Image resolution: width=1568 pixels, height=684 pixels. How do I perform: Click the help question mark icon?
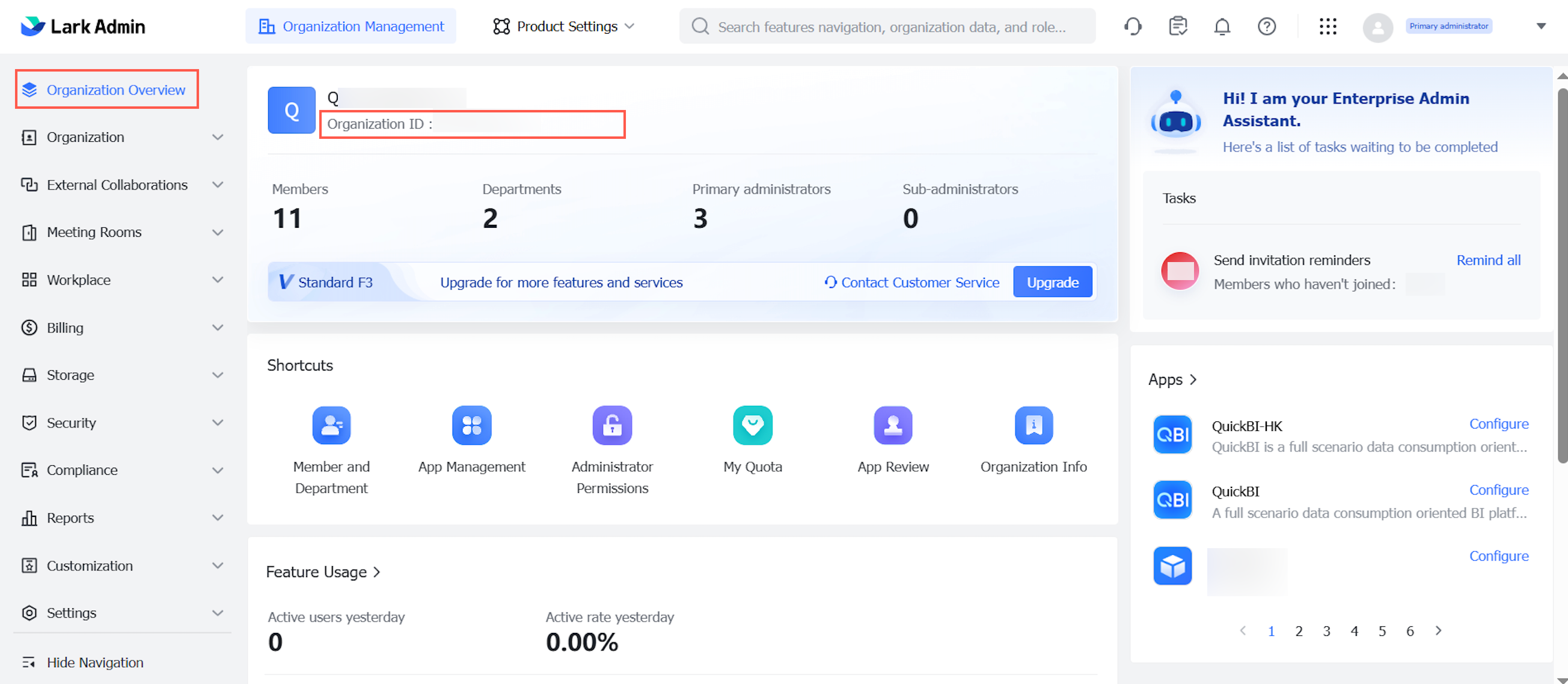click(1266, 26)
